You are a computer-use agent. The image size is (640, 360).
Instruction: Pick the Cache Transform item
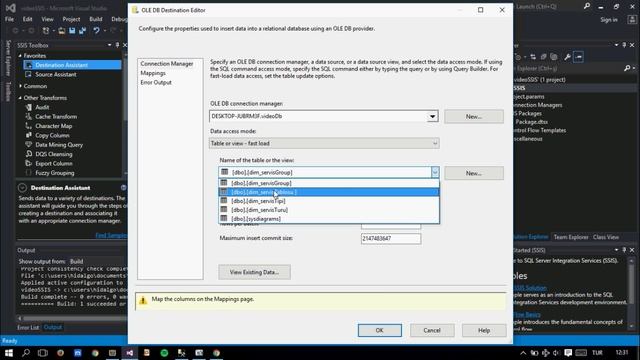[56, 116]
